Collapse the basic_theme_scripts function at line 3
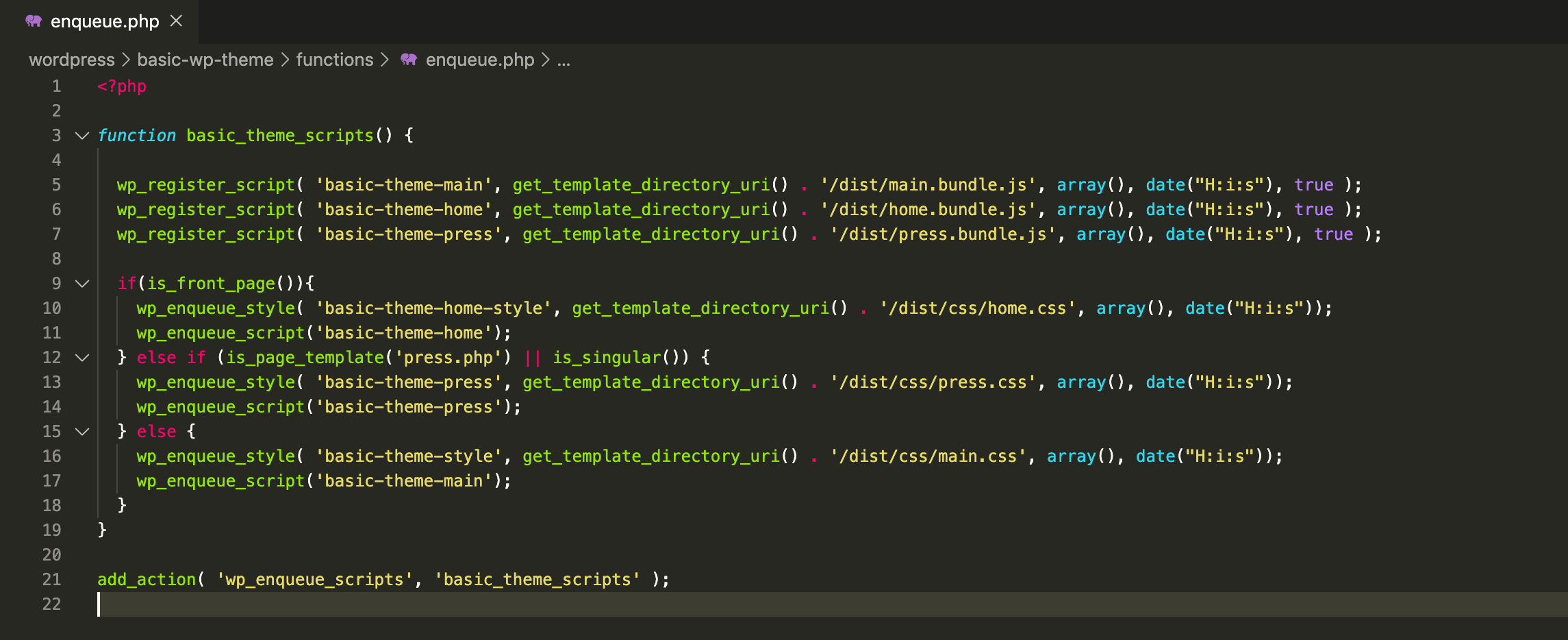Viewport: 1568px width, 640px height. [82, 136]
